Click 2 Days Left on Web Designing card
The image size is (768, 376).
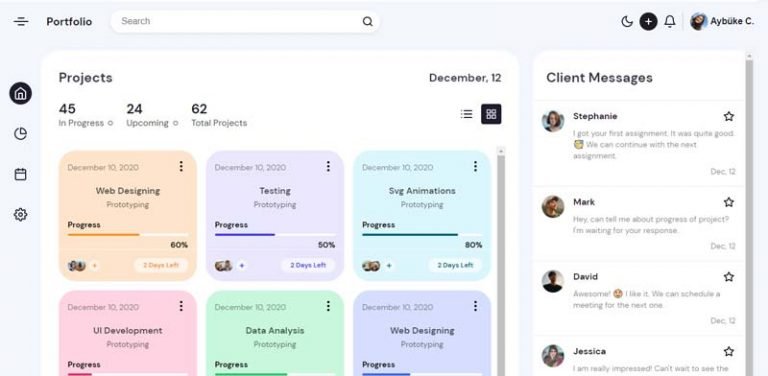tap(161, 265)
